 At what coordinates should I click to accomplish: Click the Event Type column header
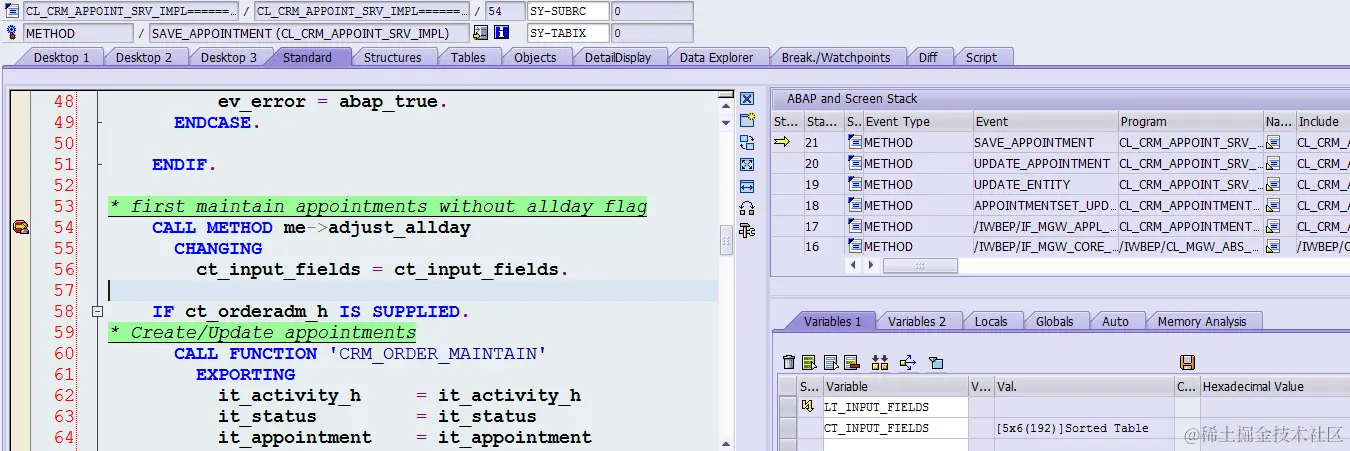tap(917, 121)
